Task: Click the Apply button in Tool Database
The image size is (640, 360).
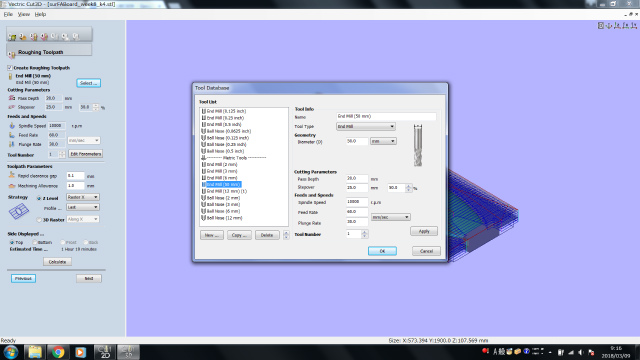Action: pyautogui.click(x=424, y=231)
